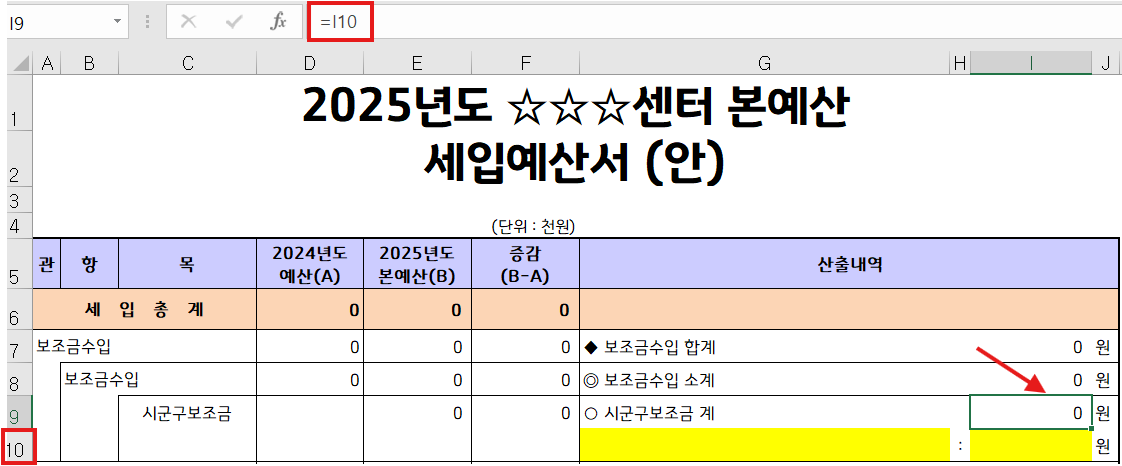Click row 7 amount 0 in column I
Screen dimensions: 1122x466
tap(1030, 347)
